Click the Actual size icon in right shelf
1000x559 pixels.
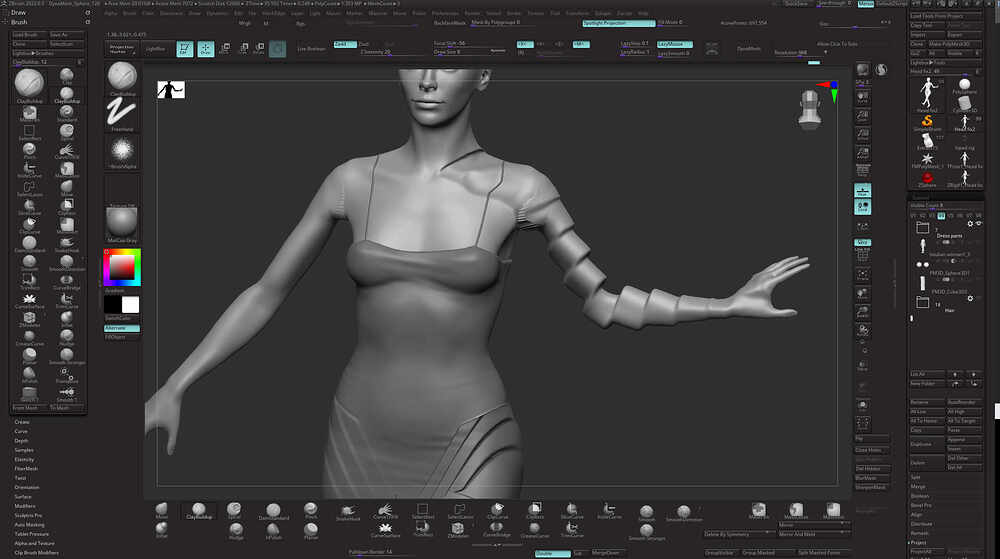tap(862, 134)
